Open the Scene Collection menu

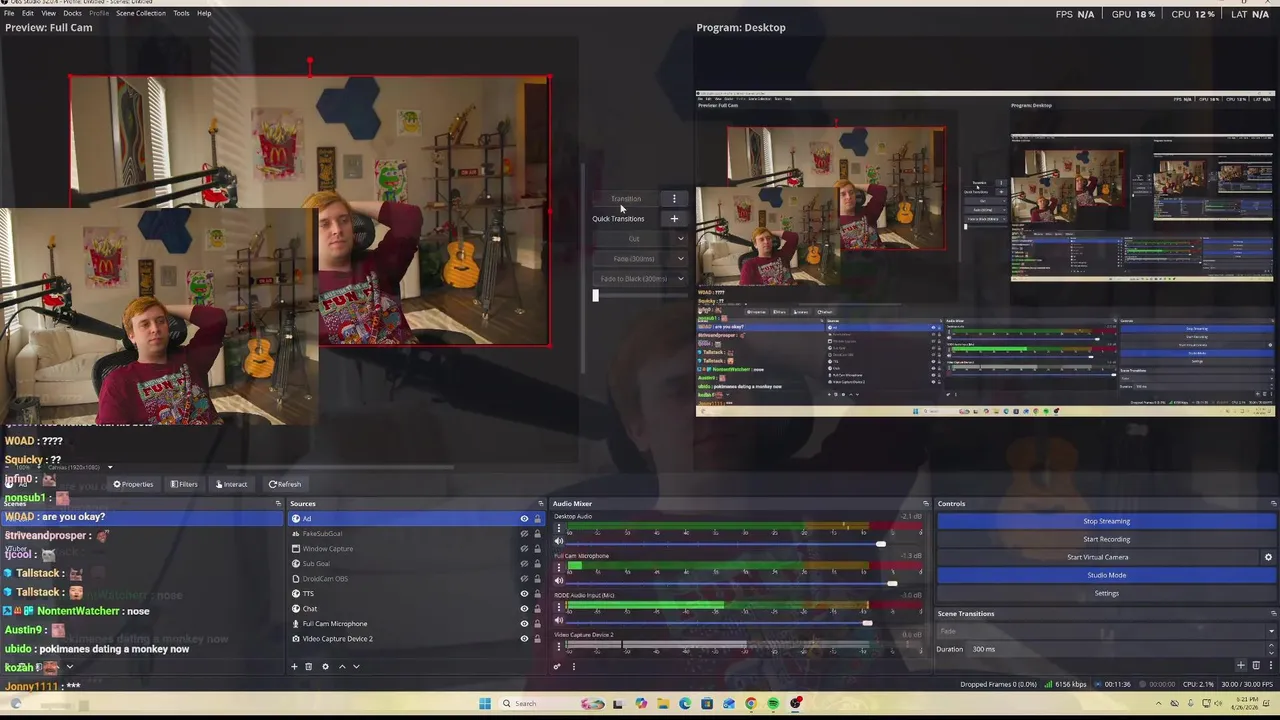click(141, 13)
